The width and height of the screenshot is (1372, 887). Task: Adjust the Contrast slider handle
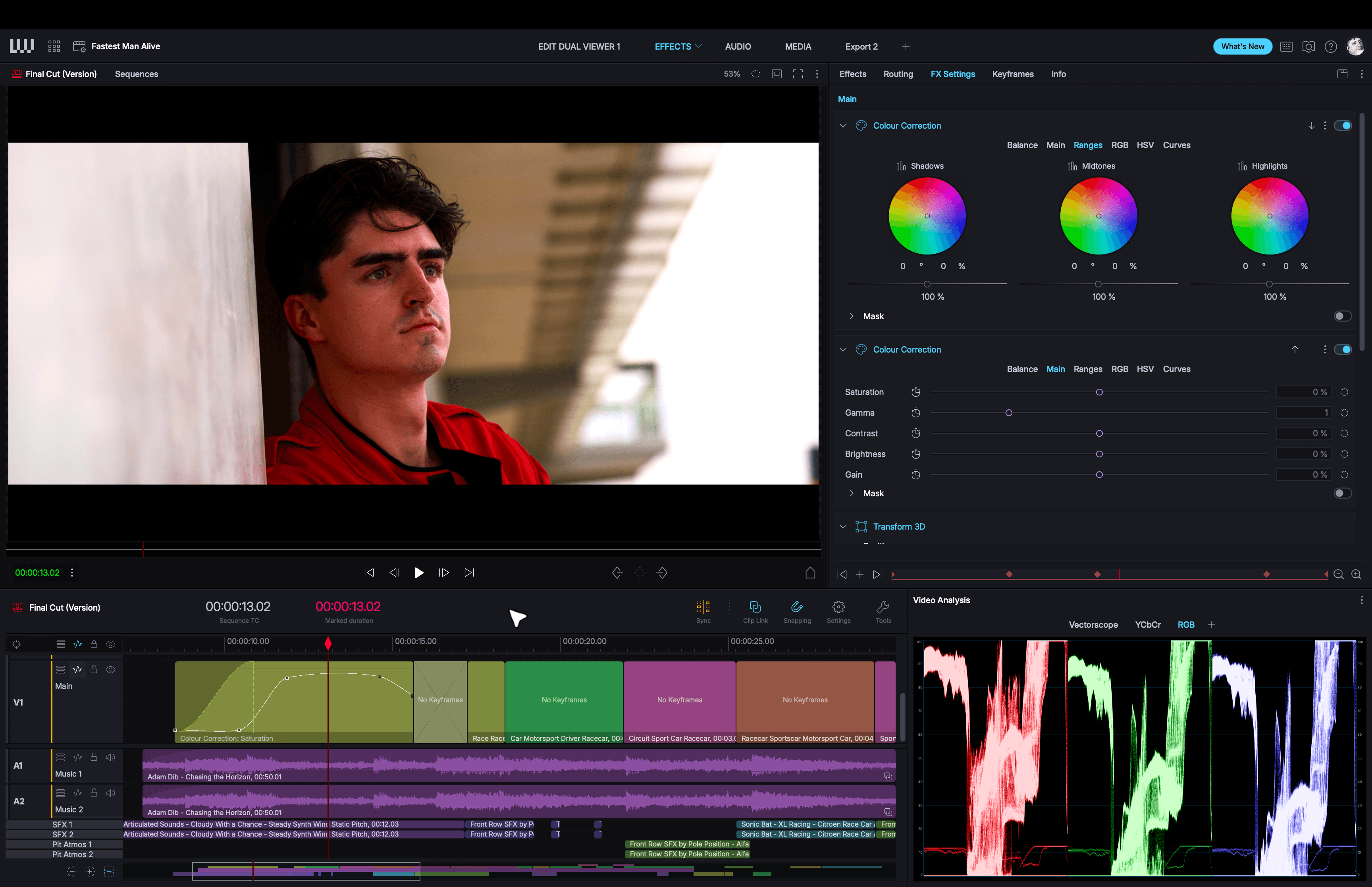click(1099, 434)
